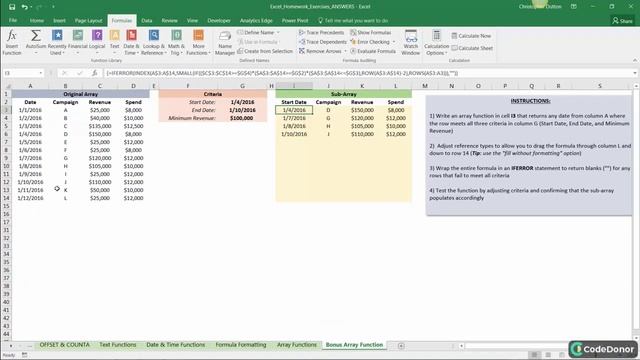Select column A header
640x360 pixels.
[30, 86]
